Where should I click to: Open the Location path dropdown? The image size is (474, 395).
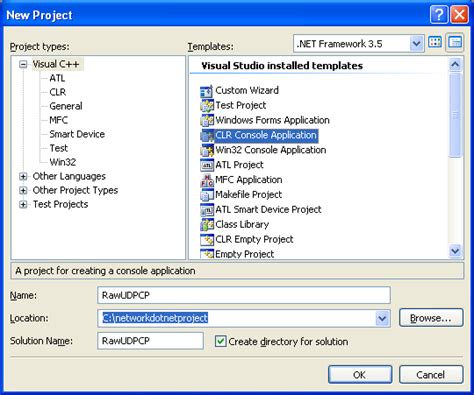tap(382, 319)
